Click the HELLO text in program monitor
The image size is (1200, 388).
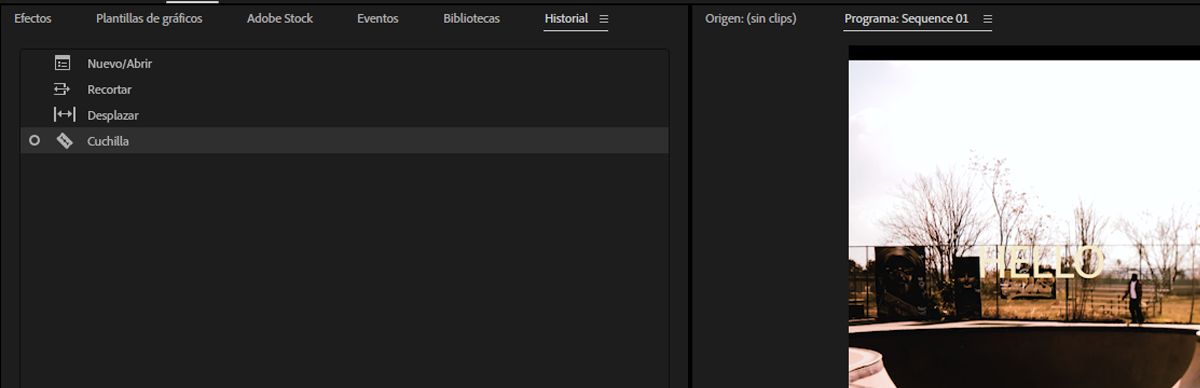1043,262
